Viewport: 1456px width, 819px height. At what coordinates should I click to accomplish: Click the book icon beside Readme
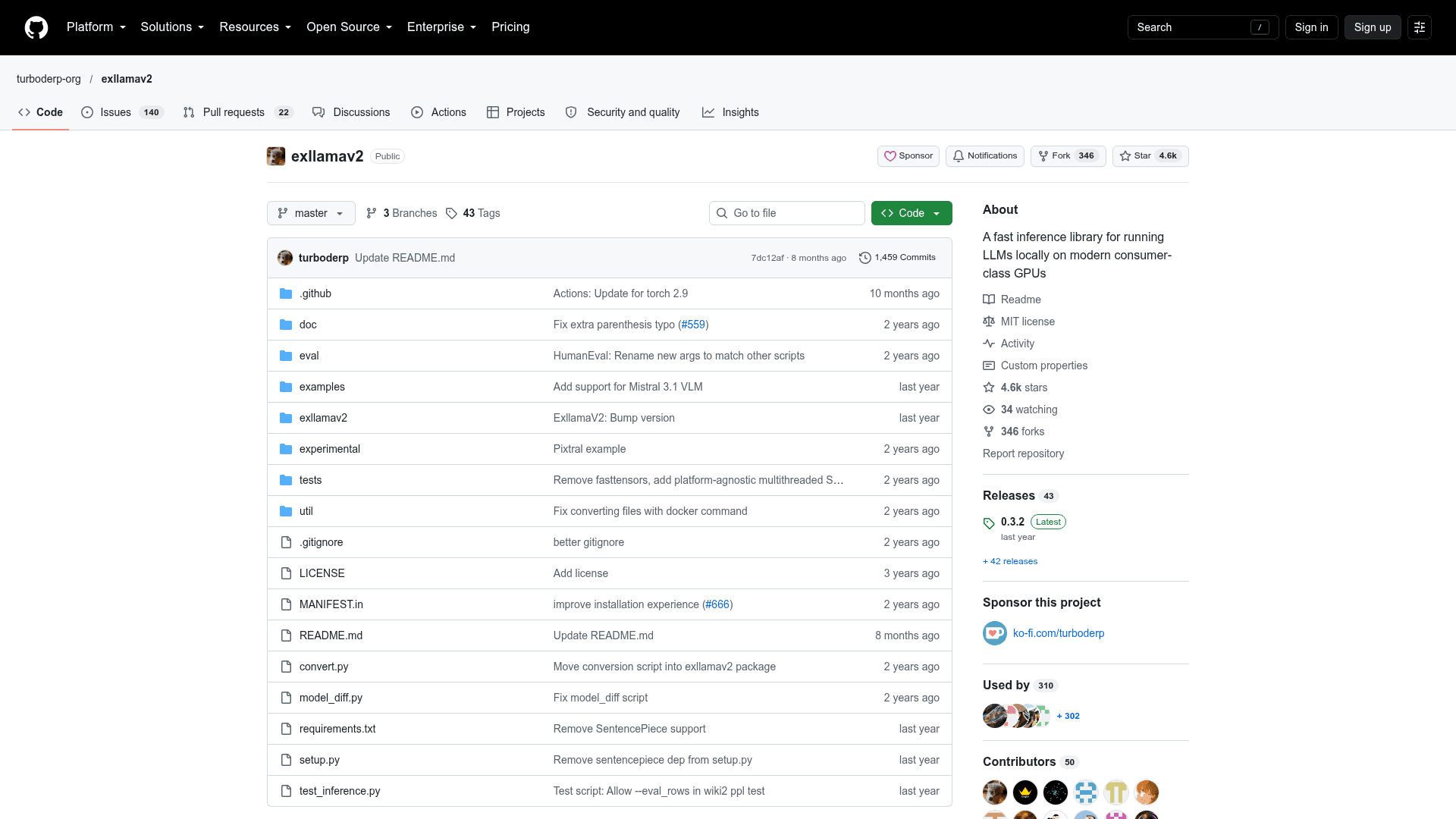989,300
